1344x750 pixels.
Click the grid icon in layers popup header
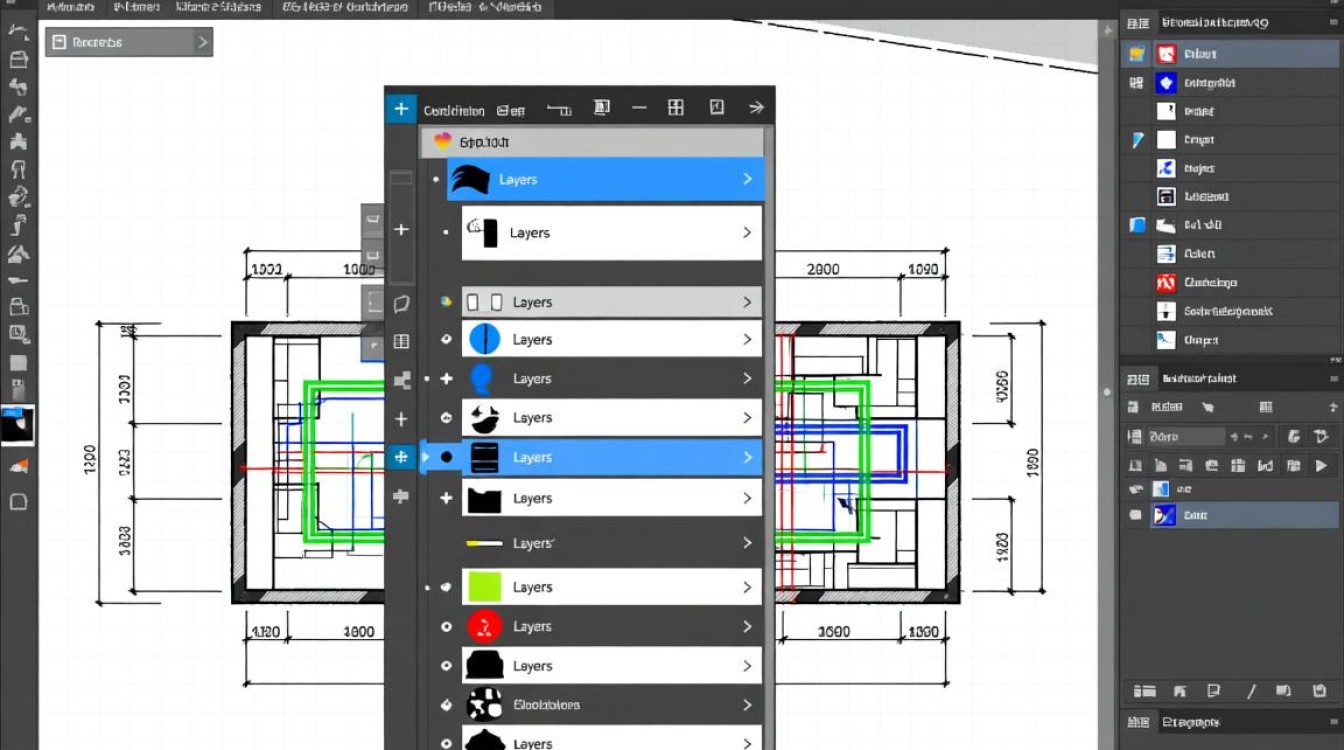click(676, 108)
